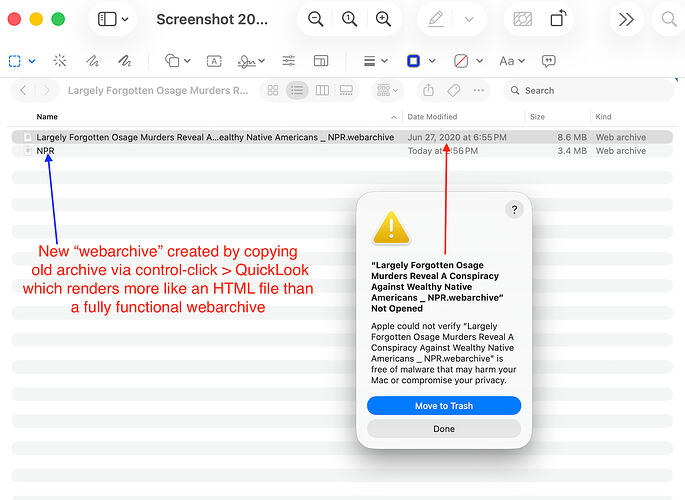Viewport: 685px width, 500px height.
Task: Click the Finder folder title Largely Forgotten Osage Murders
Action: (158, 90)
